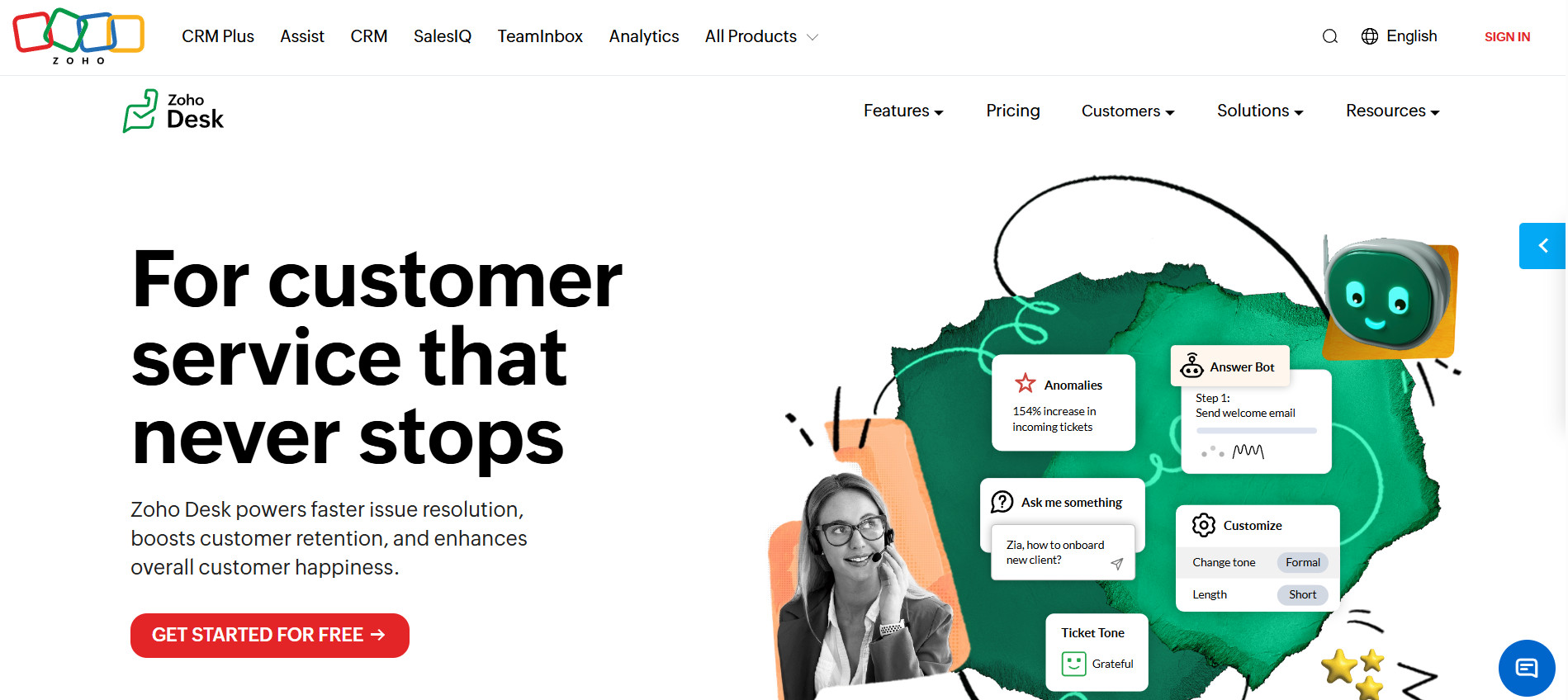Open the SalesIQ product link
This screenshot has width=1568, height=700.
[443, 36]
